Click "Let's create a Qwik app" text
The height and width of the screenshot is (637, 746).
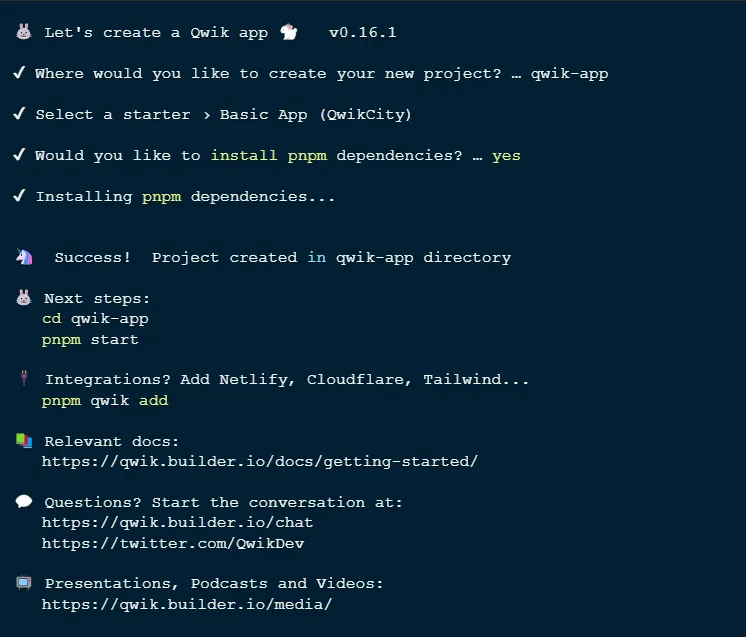[156, 33]
